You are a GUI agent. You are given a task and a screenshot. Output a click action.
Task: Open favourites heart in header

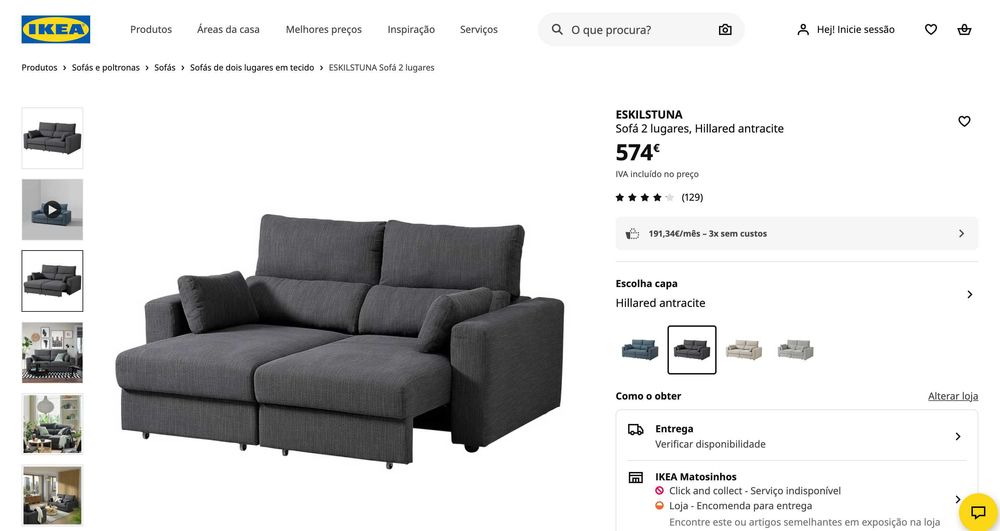(x=931, y=29)
